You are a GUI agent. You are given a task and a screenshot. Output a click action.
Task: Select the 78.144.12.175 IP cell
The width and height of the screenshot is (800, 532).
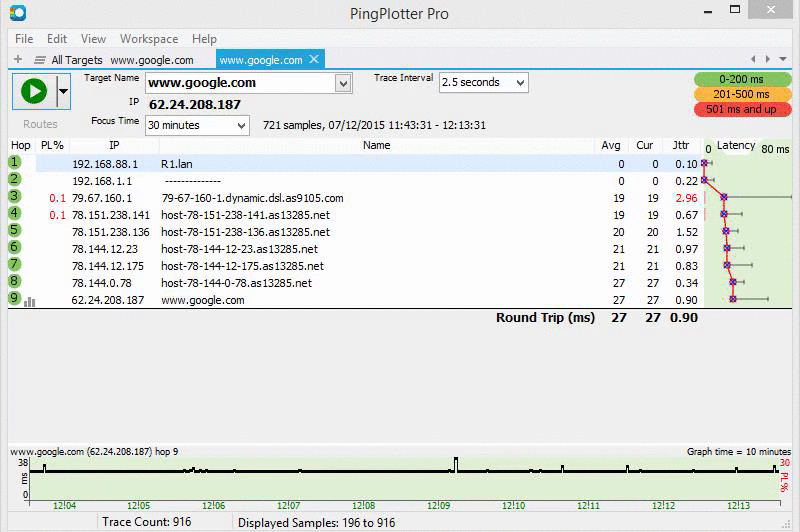click(x=108, y=266)
